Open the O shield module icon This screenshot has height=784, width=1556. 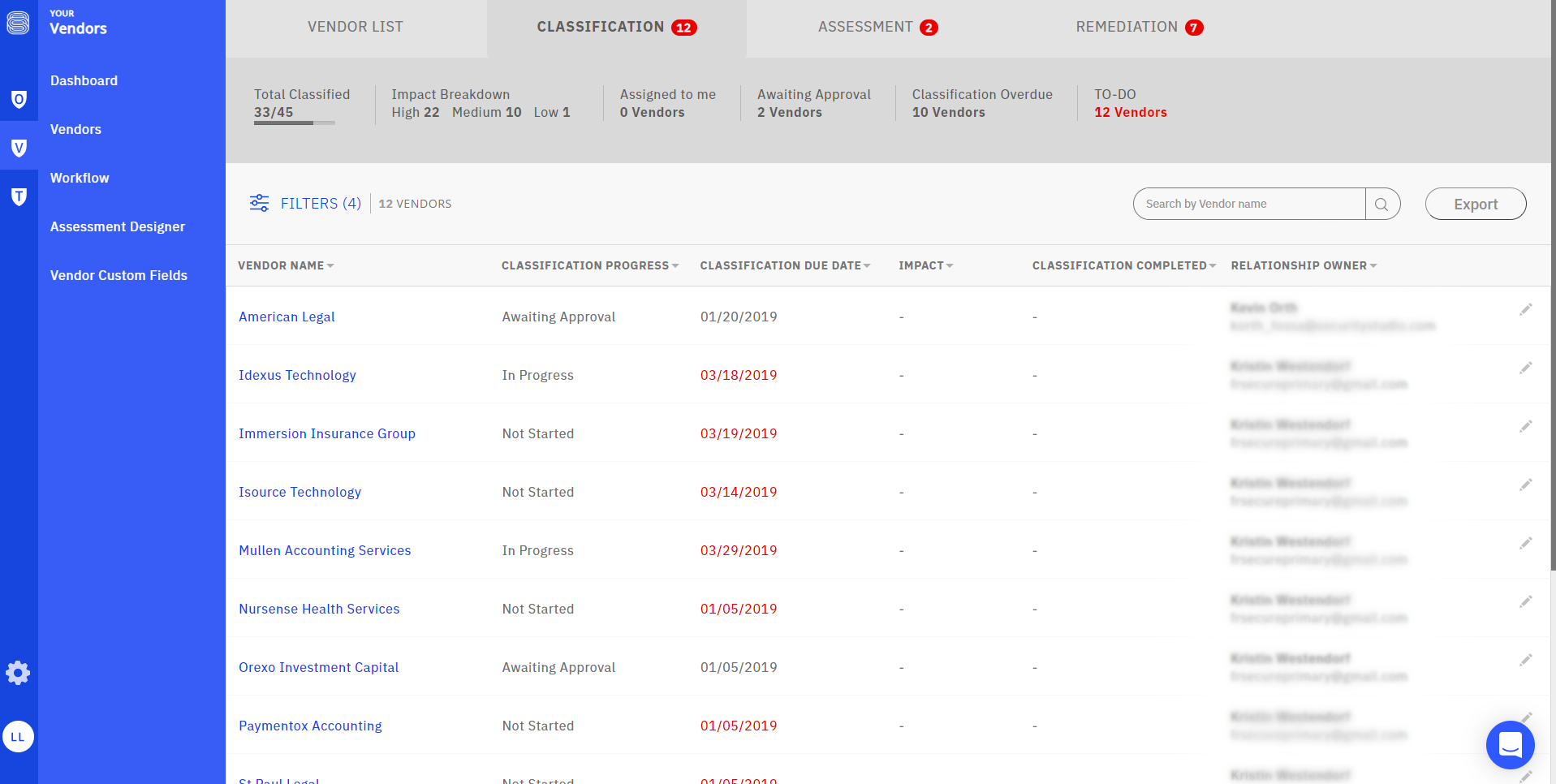(19, 99)
